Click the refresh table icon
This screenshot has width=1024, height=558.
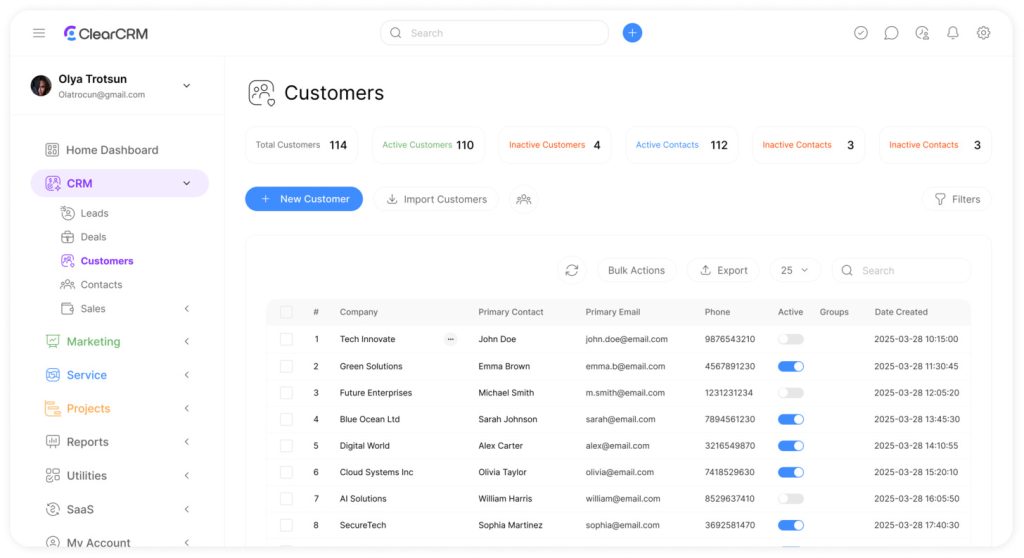[x=572, y=270]
